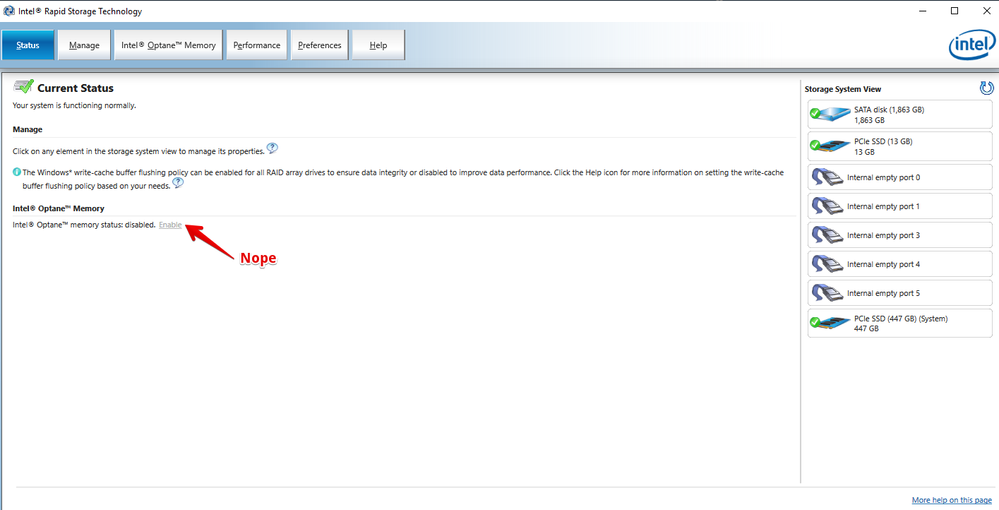Click help icon next to manage properties text
The image size is (999, 510).
click(x=272, y=149)
